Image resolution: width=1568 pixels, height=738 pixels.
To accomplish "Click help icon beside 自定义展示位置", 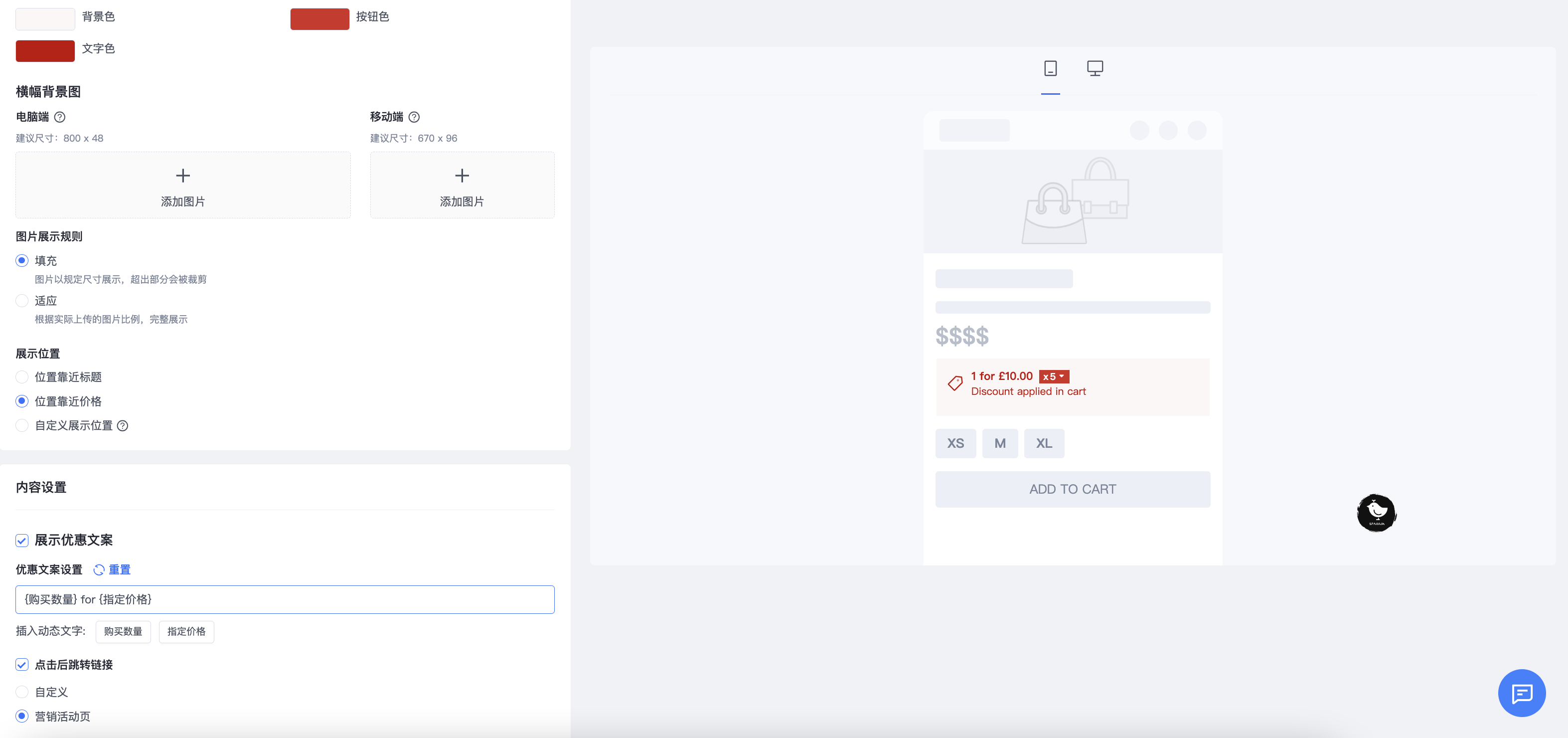I will (x=122, y=426).
